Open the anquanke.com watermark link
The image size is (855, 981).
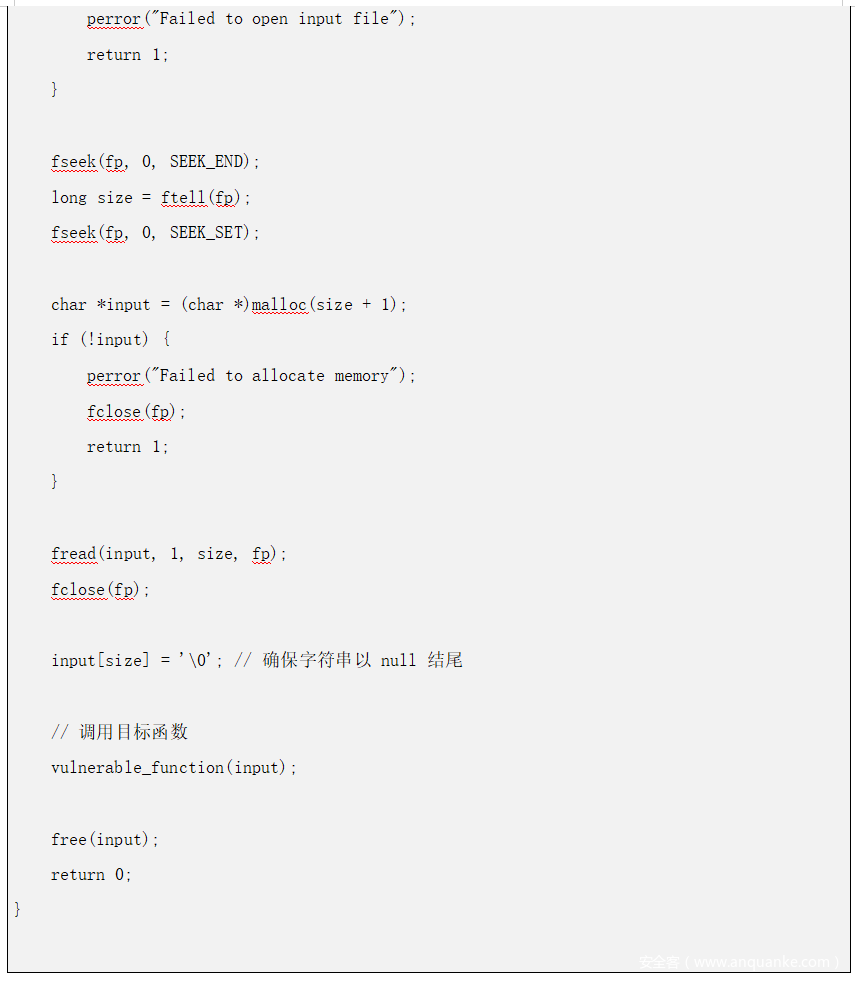[738, 962]
